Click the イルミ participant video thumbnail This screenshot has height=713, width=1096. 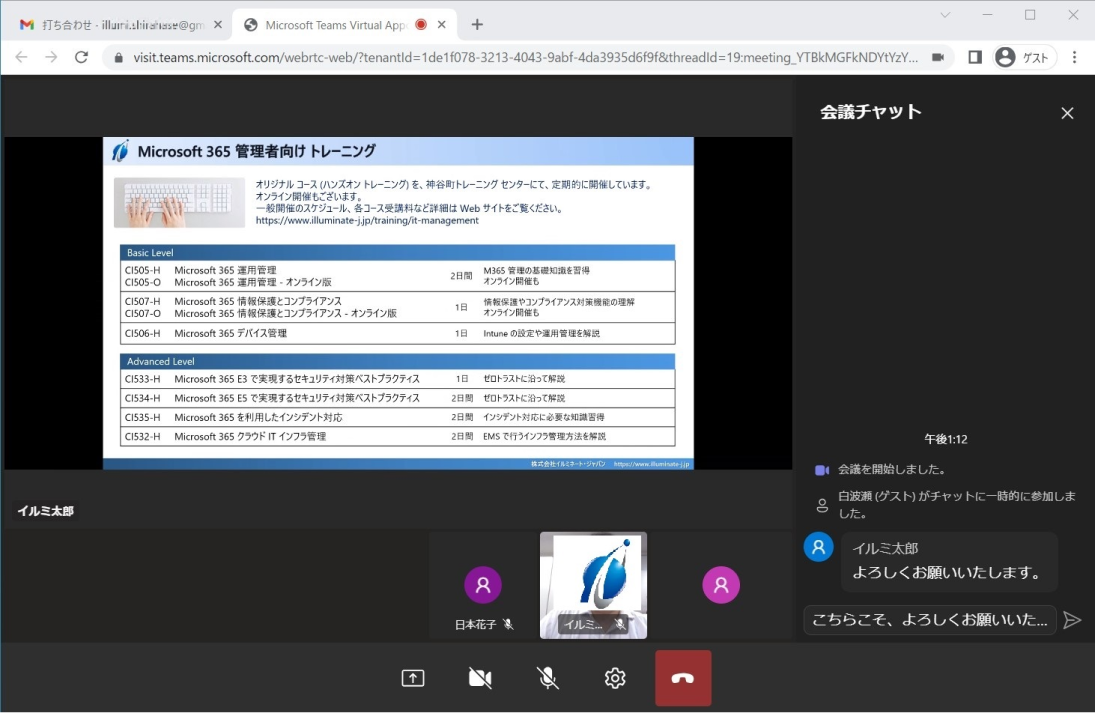(593, 586)
